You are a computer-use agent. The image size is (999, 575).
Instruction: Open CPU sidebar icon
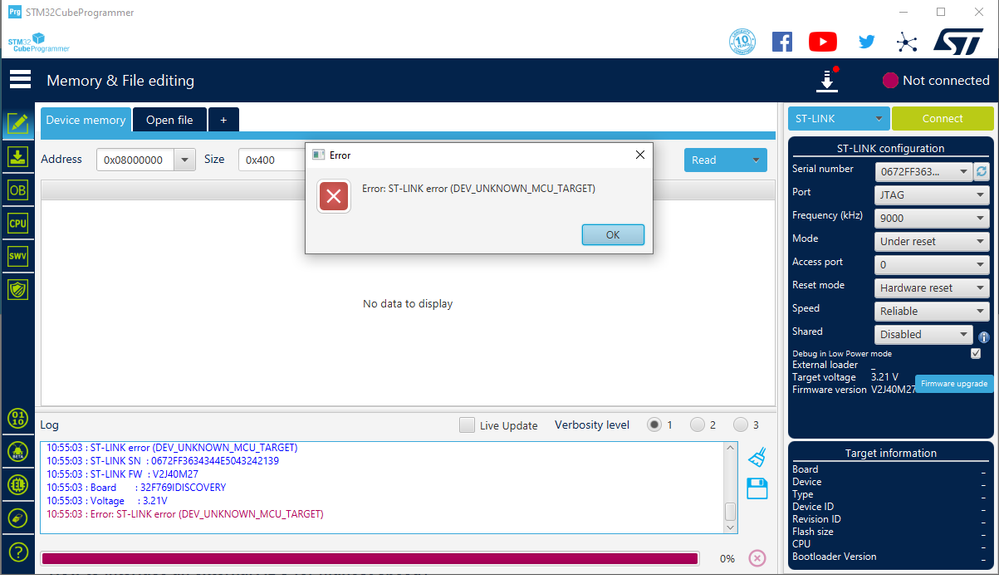pyautogui.click(x=18, y=223)
